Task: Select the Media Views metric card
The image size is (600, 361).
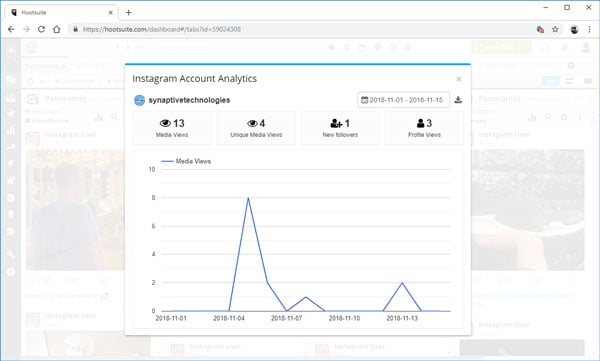Action: pos(172,128)
